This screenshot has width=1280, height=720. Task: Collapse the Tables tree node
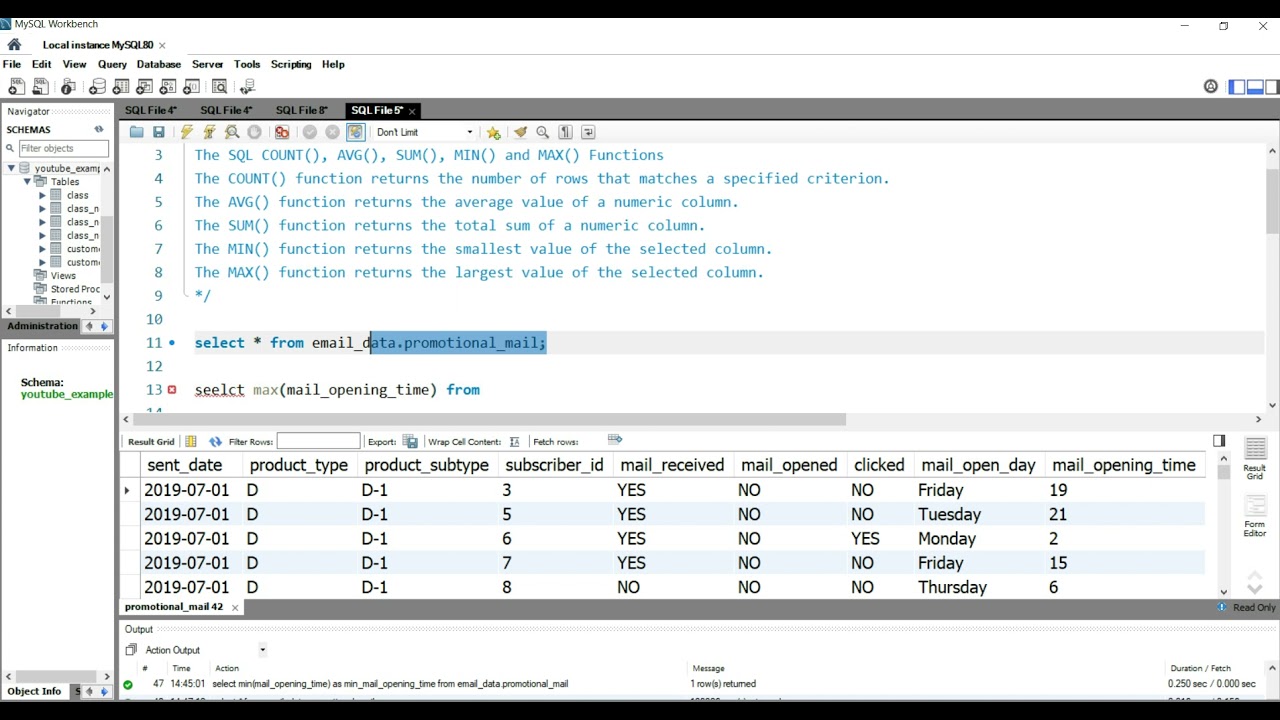28,182
